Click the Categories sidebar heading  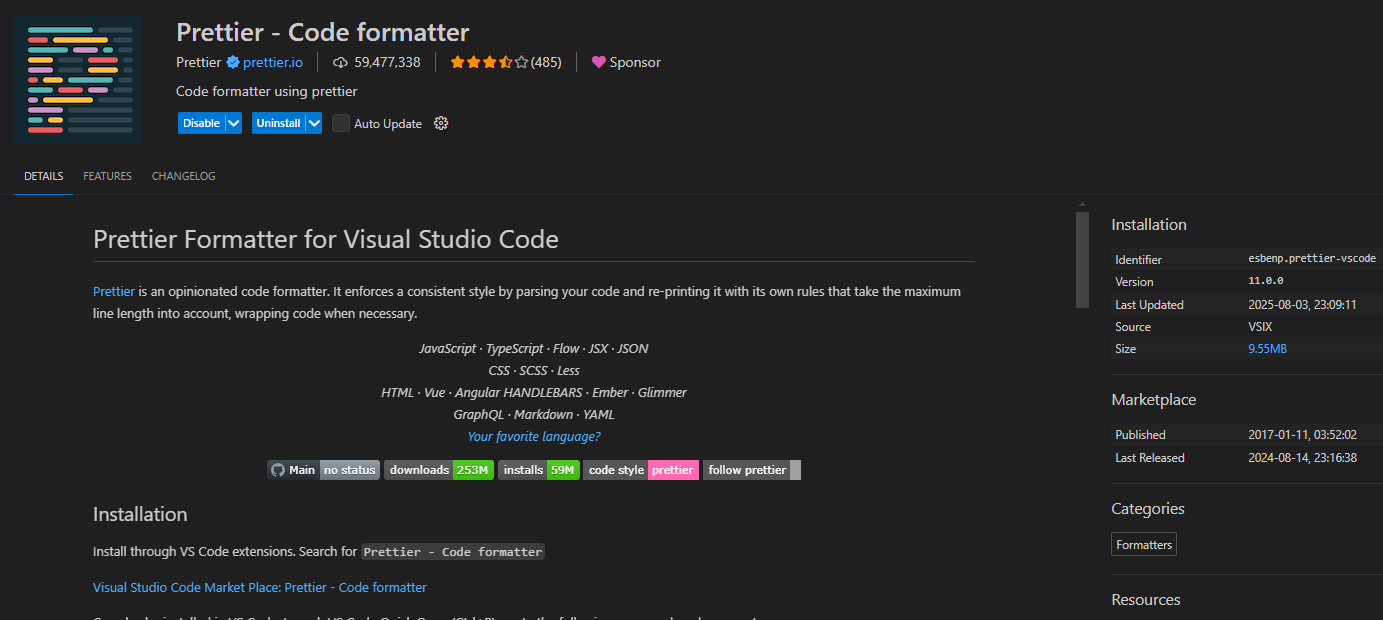click(x=1148, y=509)
